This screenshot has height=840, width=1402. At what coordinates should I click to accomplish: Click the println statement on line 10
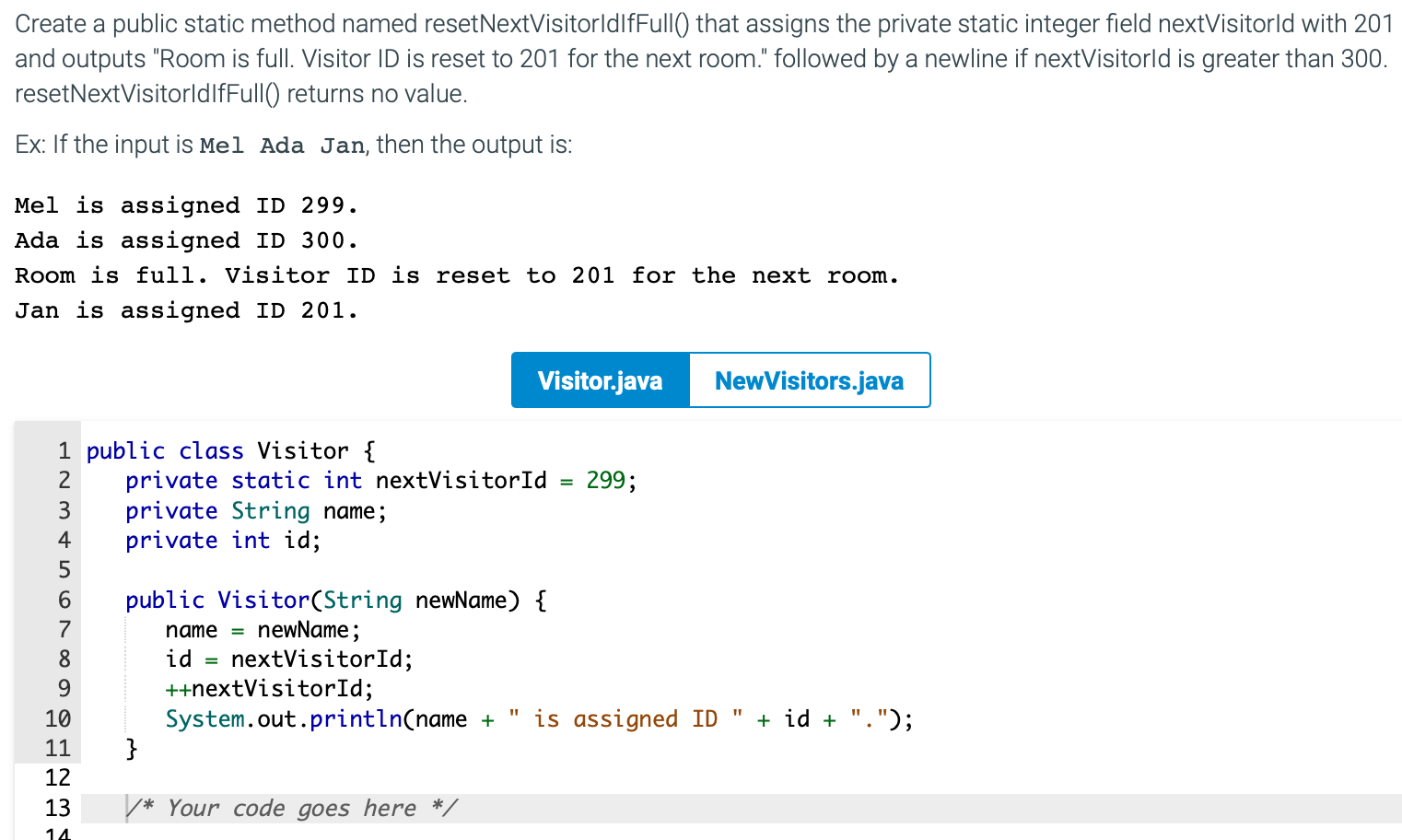point(538,718)
